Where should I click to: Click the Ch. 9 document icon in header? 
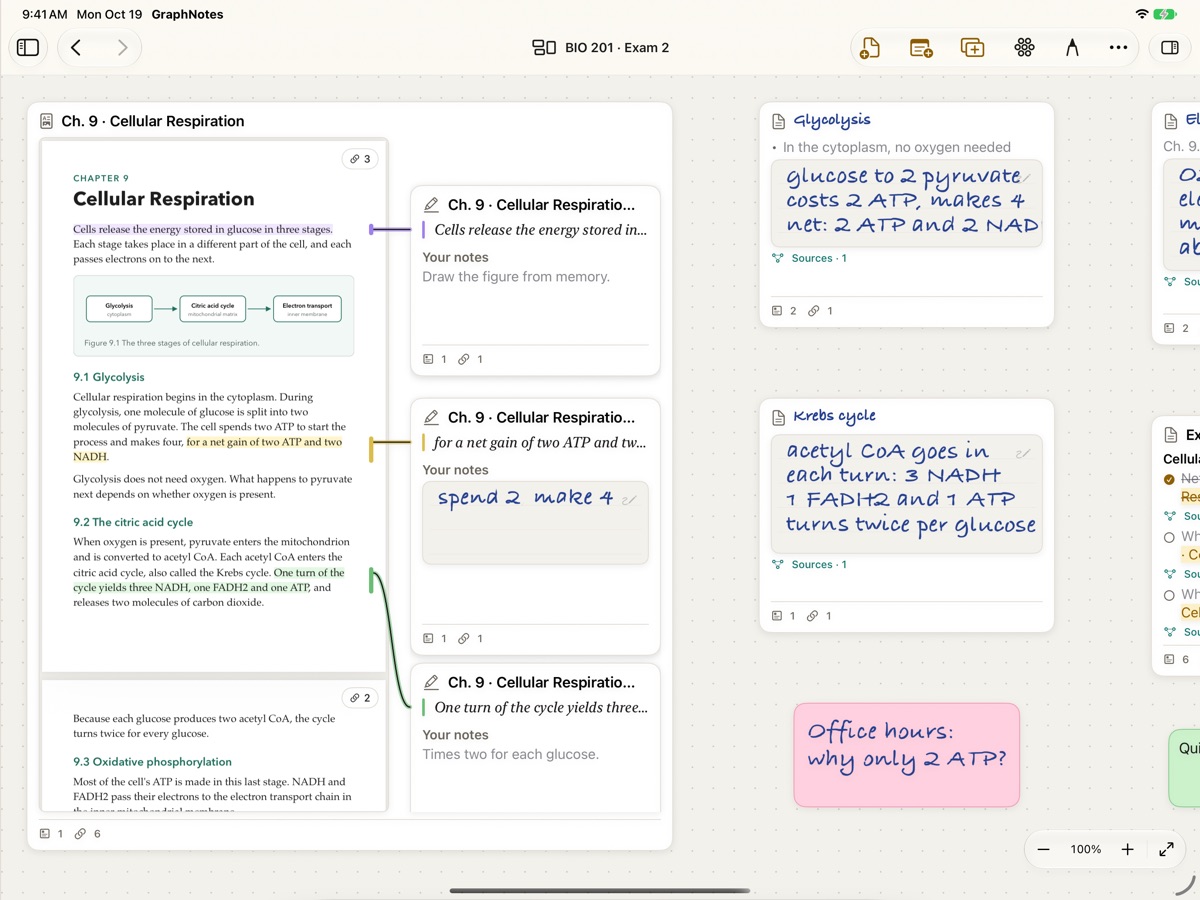[46, 121]
